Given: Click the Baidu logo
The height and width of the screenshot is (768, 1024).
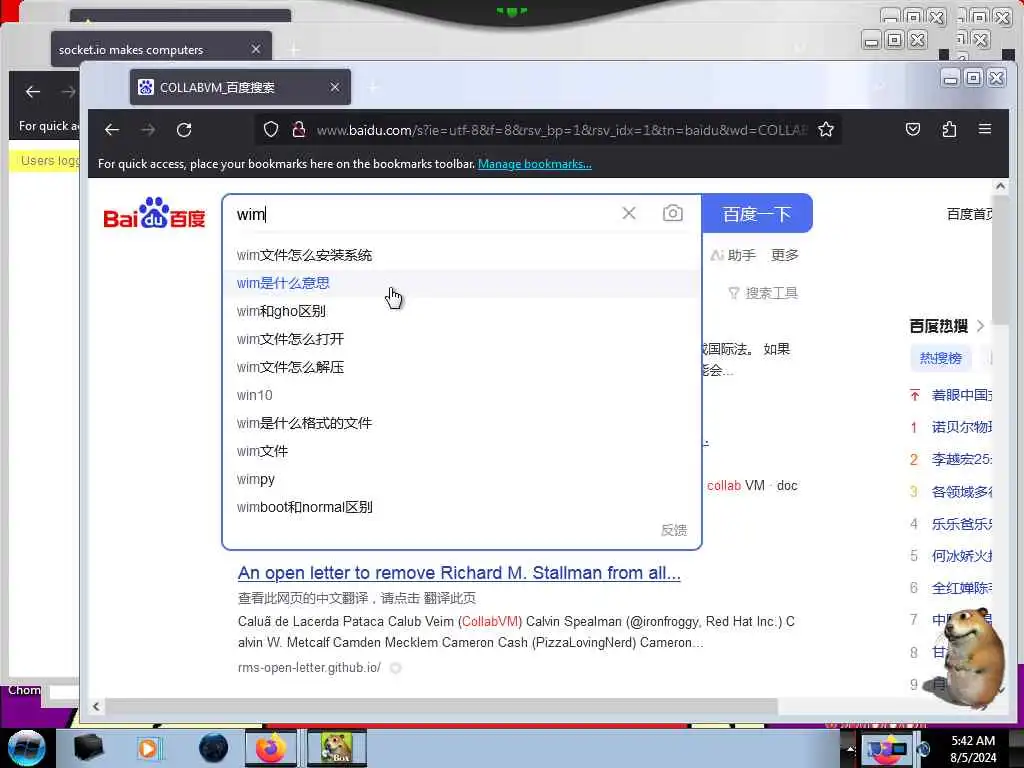Looking at the screenshot, I should click(154, 213).
